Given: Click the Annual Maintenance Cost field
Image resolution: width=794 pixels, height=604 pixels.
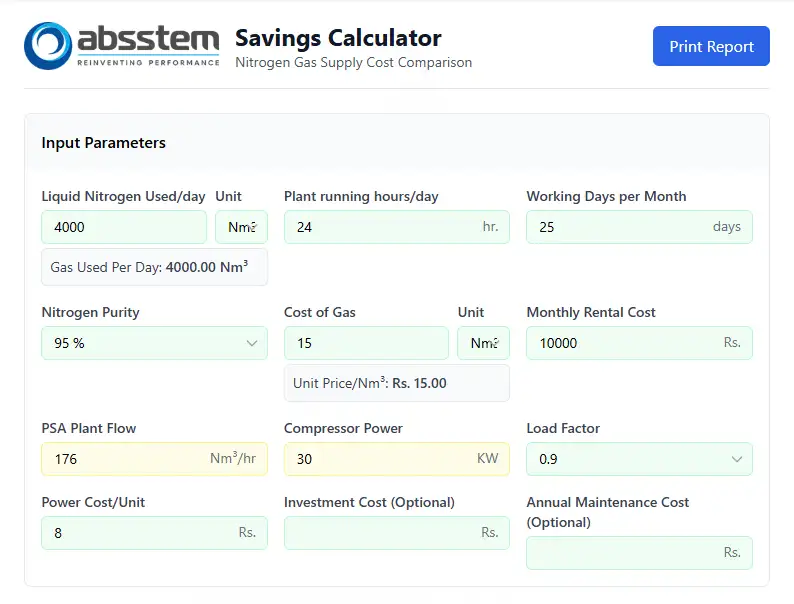Looking at the screenshot, I should click(622, 553).
